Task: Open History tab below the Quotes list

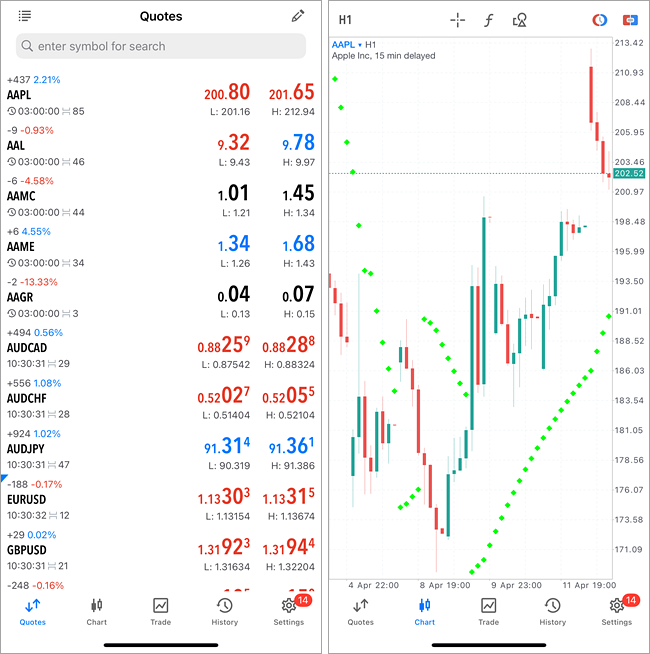Action: point(225,610)
